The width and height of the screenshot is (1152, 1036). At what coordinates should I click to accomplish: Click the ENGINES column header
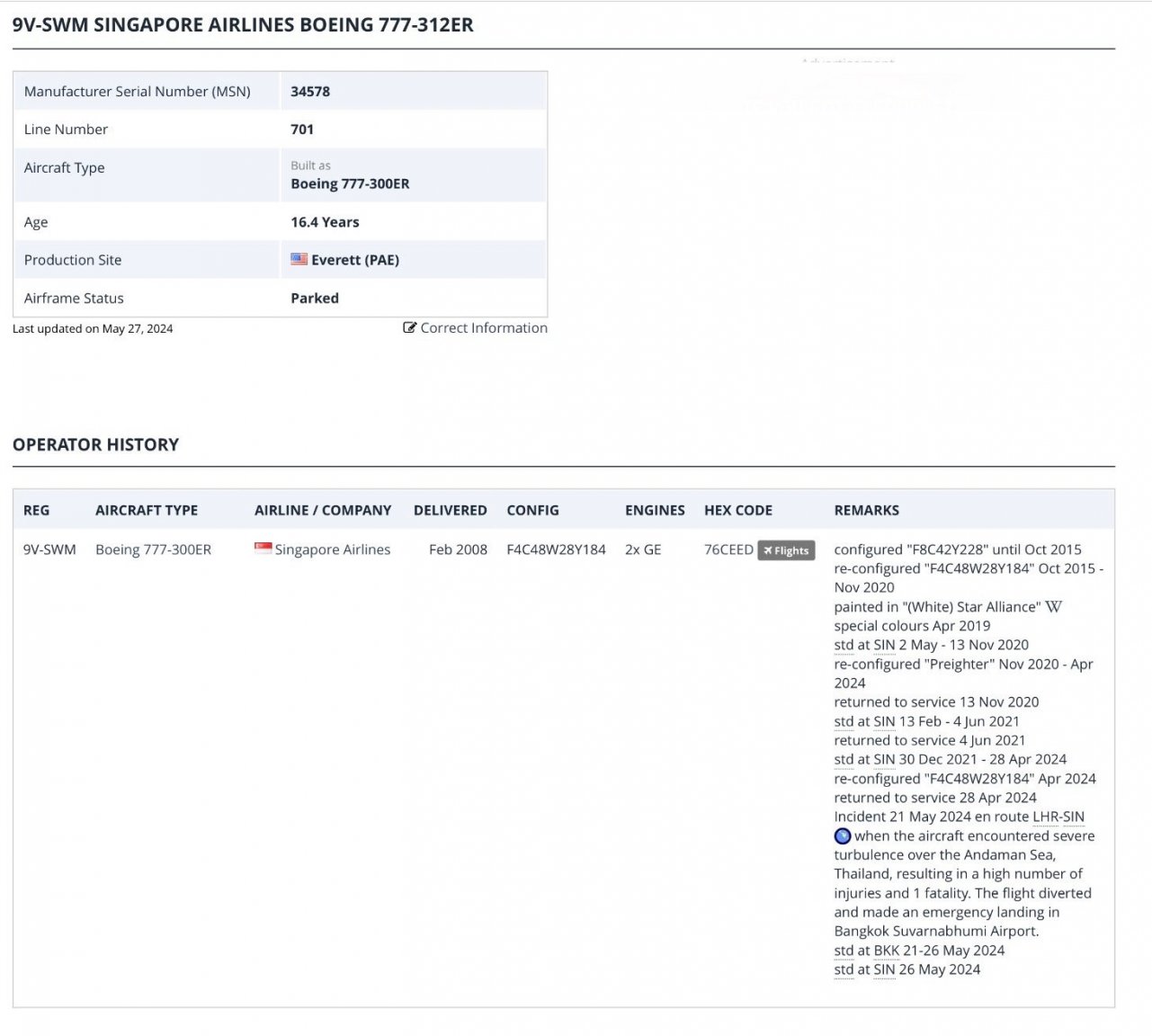(x=655, y=510)
